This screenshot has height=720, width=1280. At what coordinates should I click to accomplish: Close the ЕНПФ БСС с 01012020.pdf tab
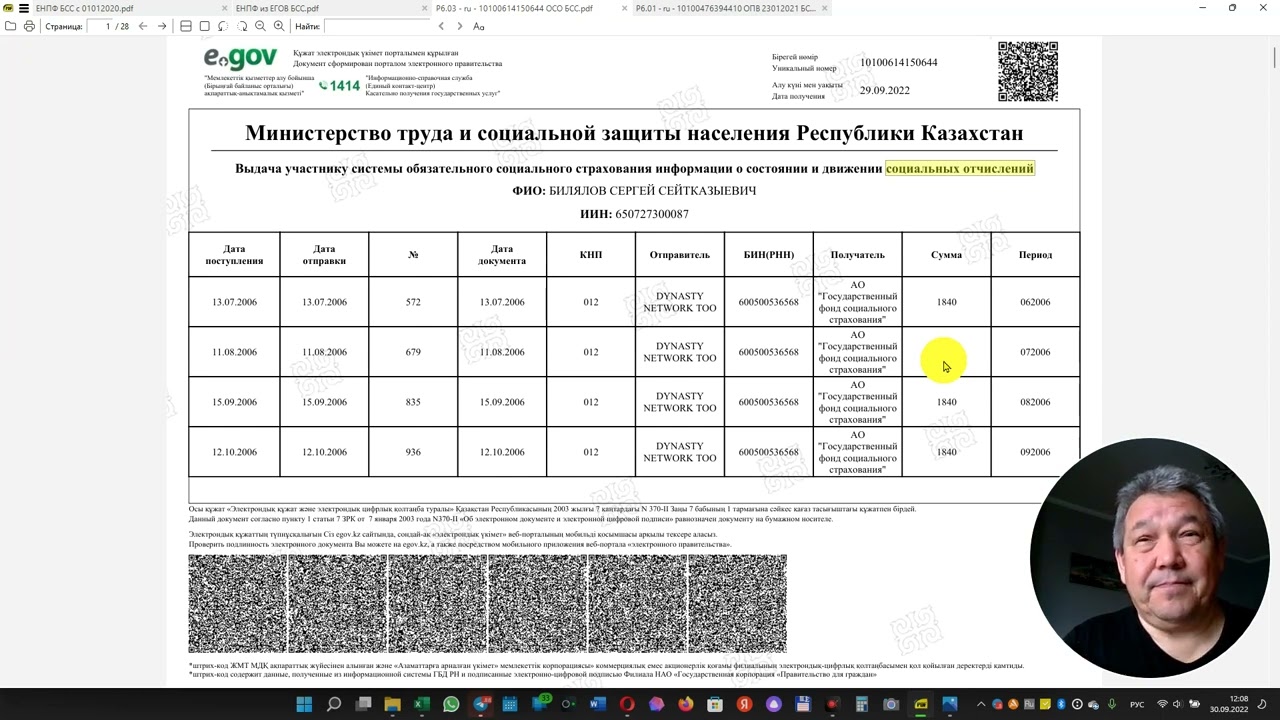click(x=224, y=8)
